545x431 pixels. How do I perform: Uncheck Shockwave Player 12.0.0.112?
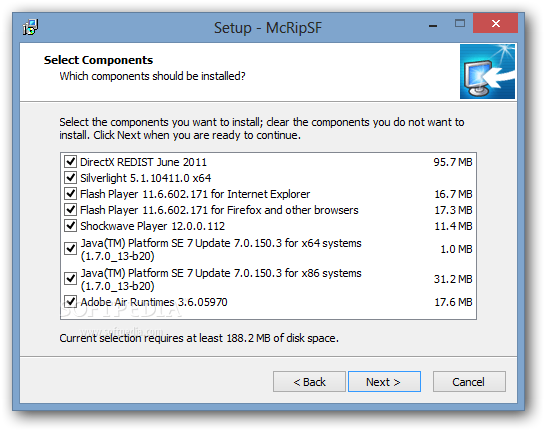[71, 226]
